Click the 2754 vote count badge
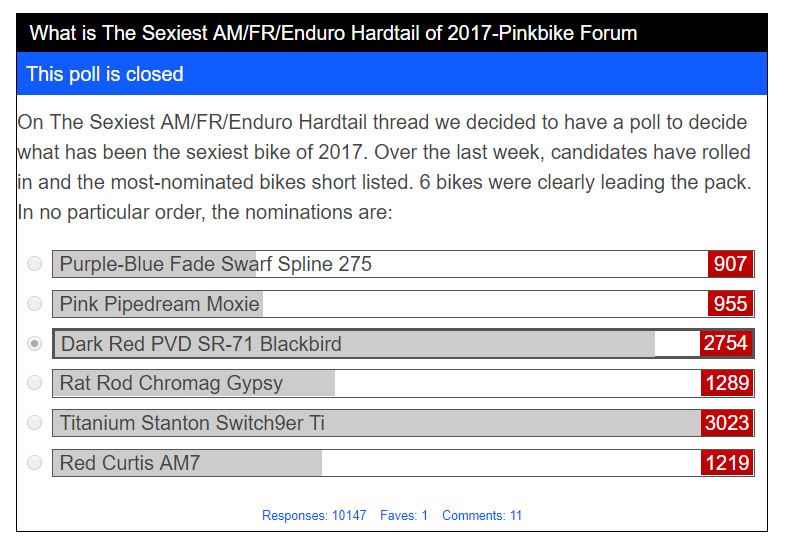Screen dimensions: 788x546 click(726, 344)
